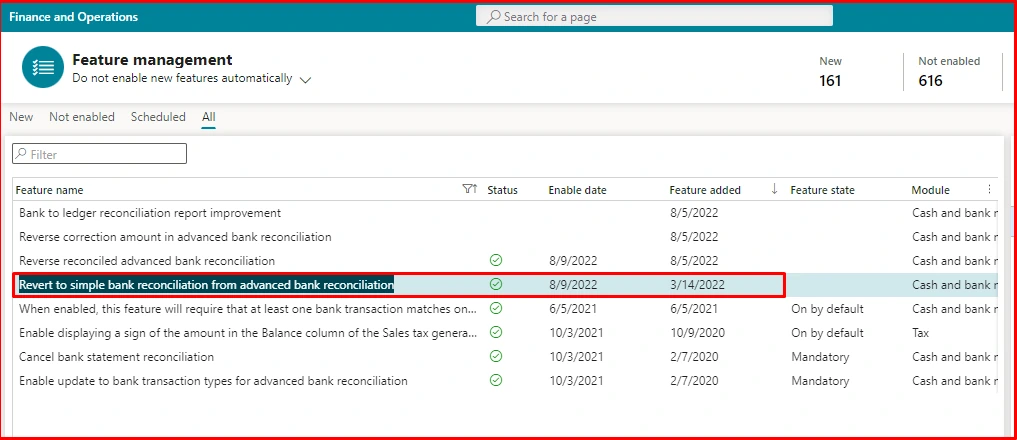Click the sort arrow next to Feature added

774,189
